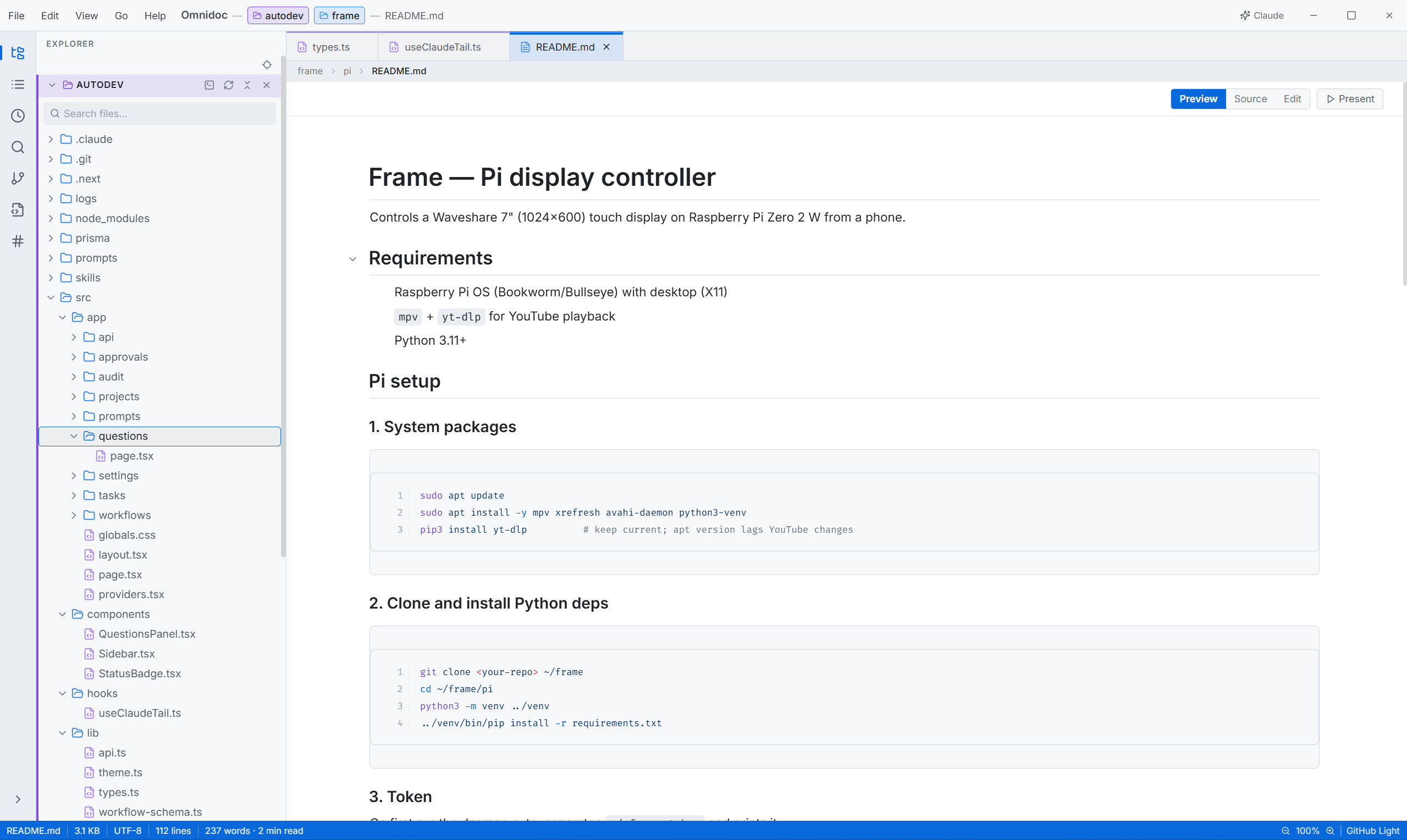Switch to Edit mode
Image resolution: width=1407 pixels, height=840 pixels.
pyautogui.click(x=1292, y=98)
